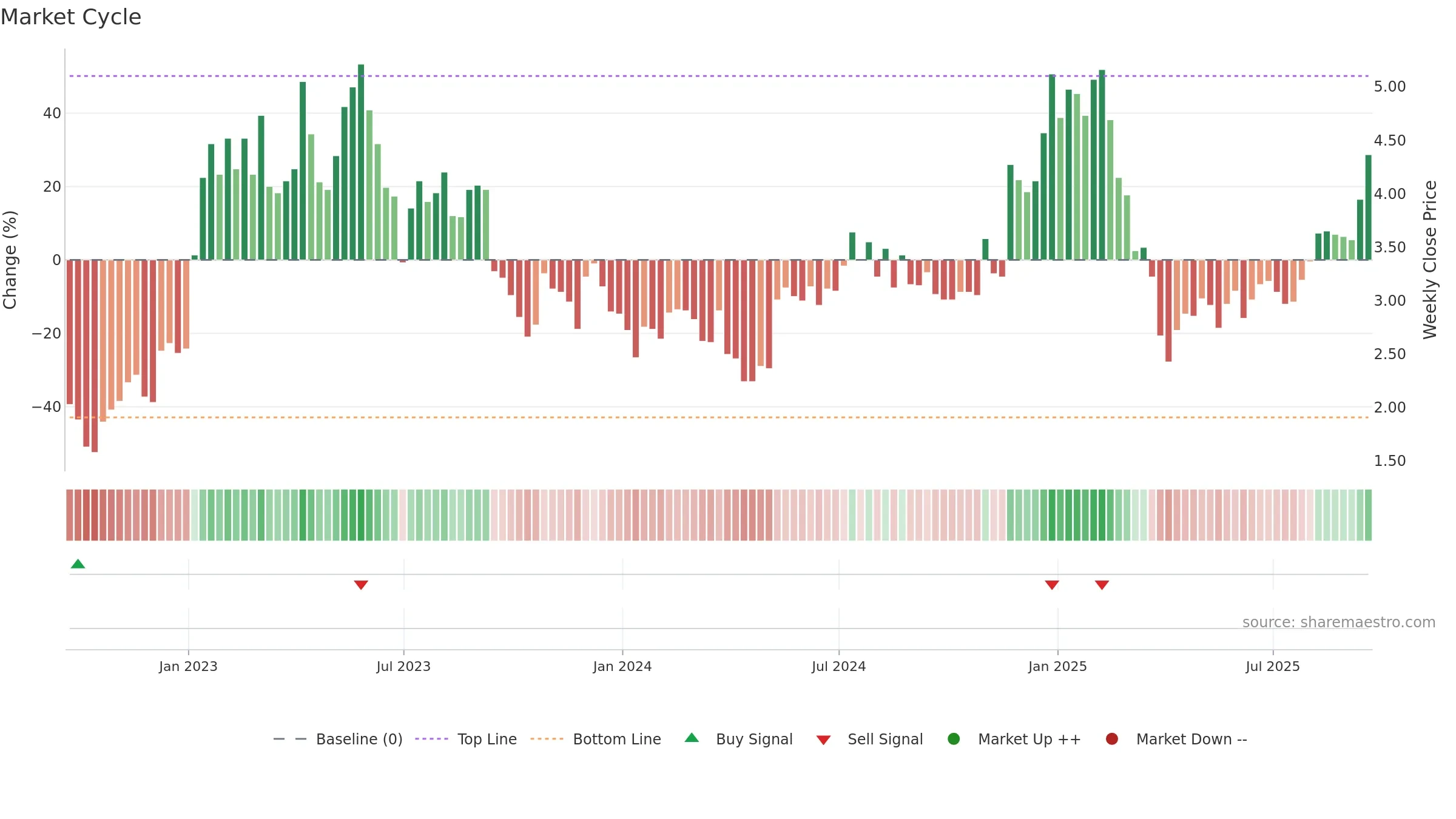
Task: Click the Market Cycle chart title
Action: click(x=71, y=17)
